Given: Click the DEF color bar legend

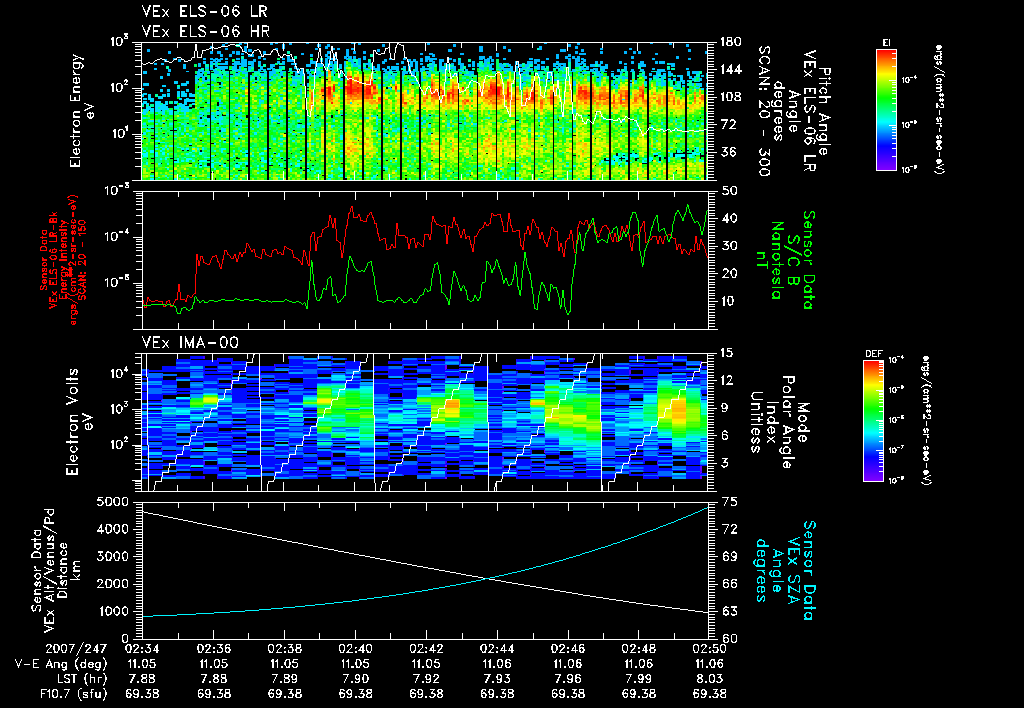Looking at the screenshot, I should [x=874, y=421].
